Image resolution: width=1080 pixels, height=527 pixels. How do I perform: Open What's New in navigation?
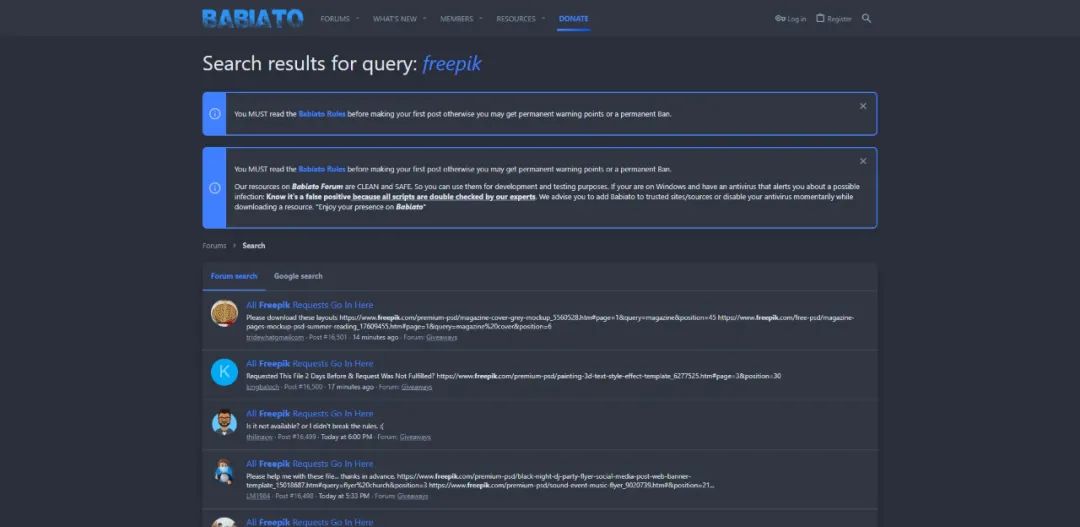pos(395,19)
